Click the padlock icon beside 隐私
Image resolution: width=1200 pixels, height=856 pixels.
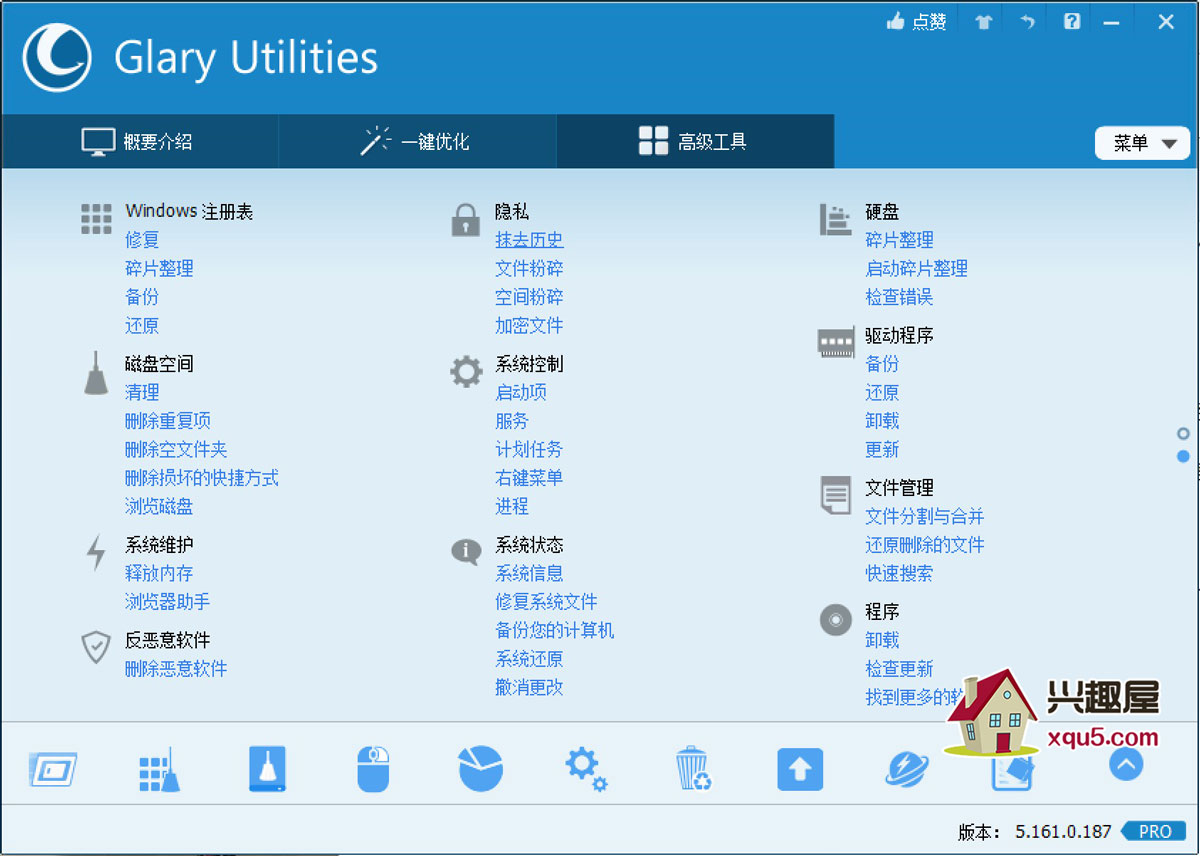pyautogui.click(x=466, y=220)
